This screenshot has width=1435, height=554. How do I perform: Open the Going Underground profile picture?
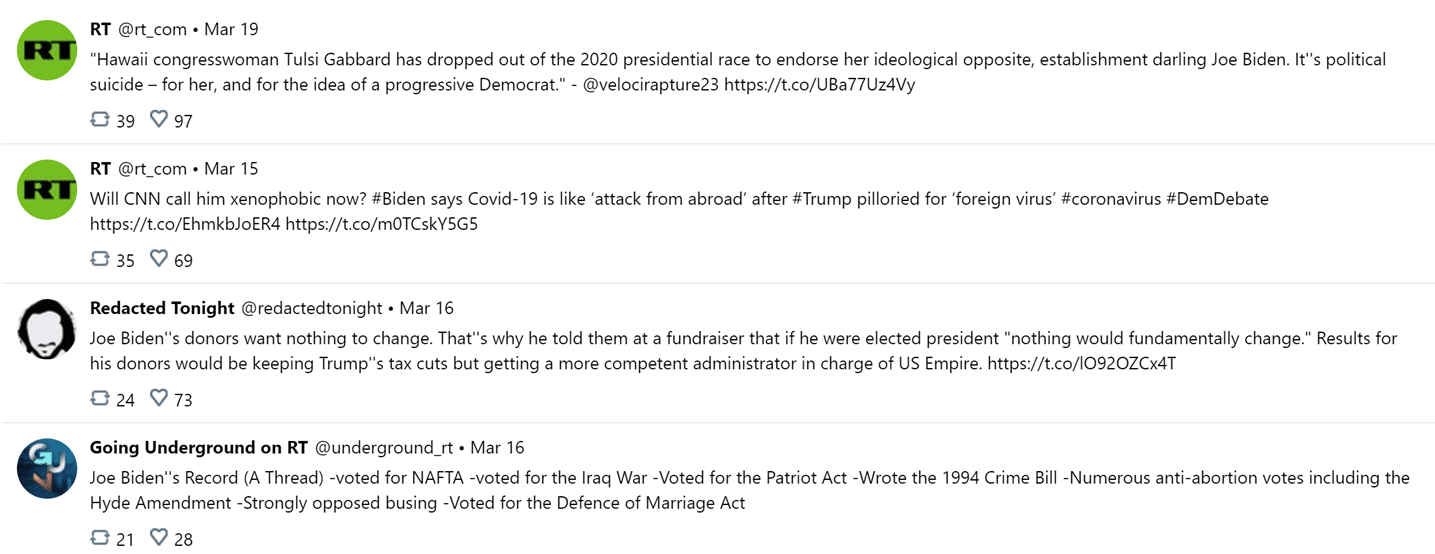pos(47,468)
